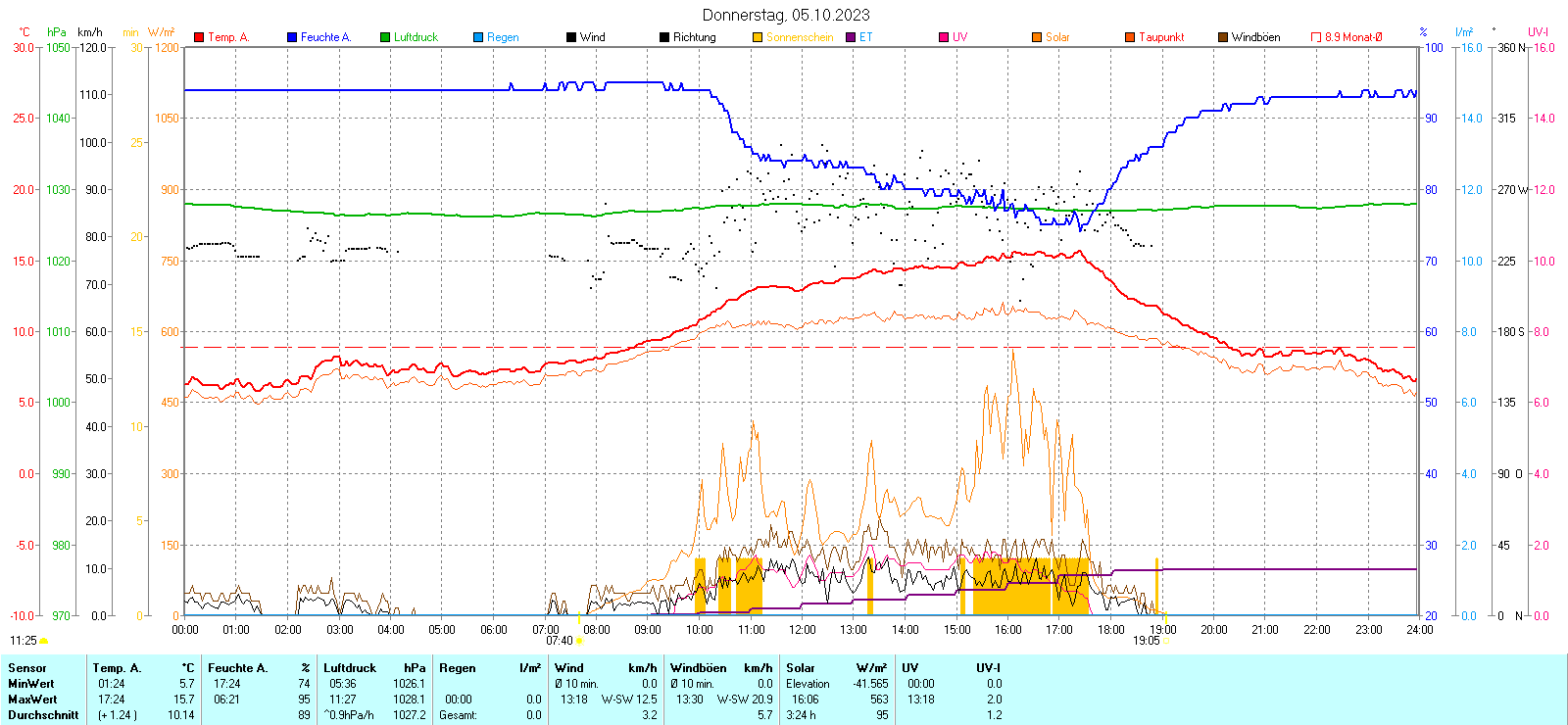Click the Taupunkt legend square
This screenshot has height=725, width=1568.
tap(1130, 37)
